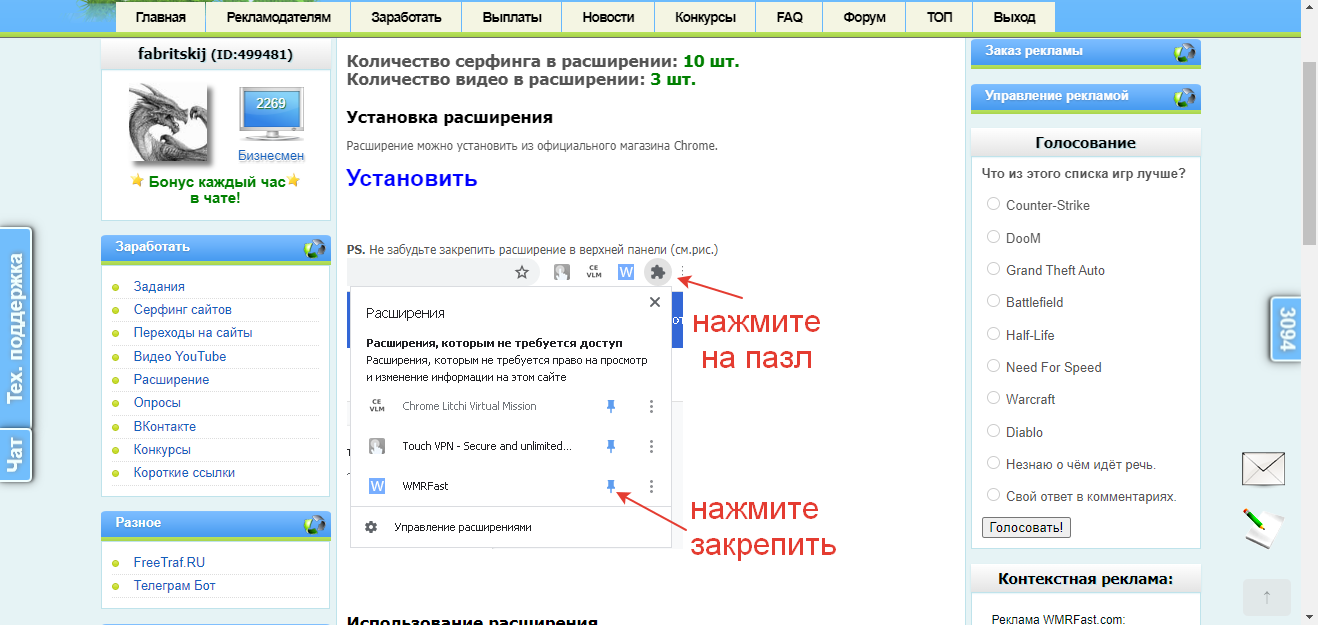Log out via Выход menu item
The width and height of the screenshot is (1318, 625).
1015,17
